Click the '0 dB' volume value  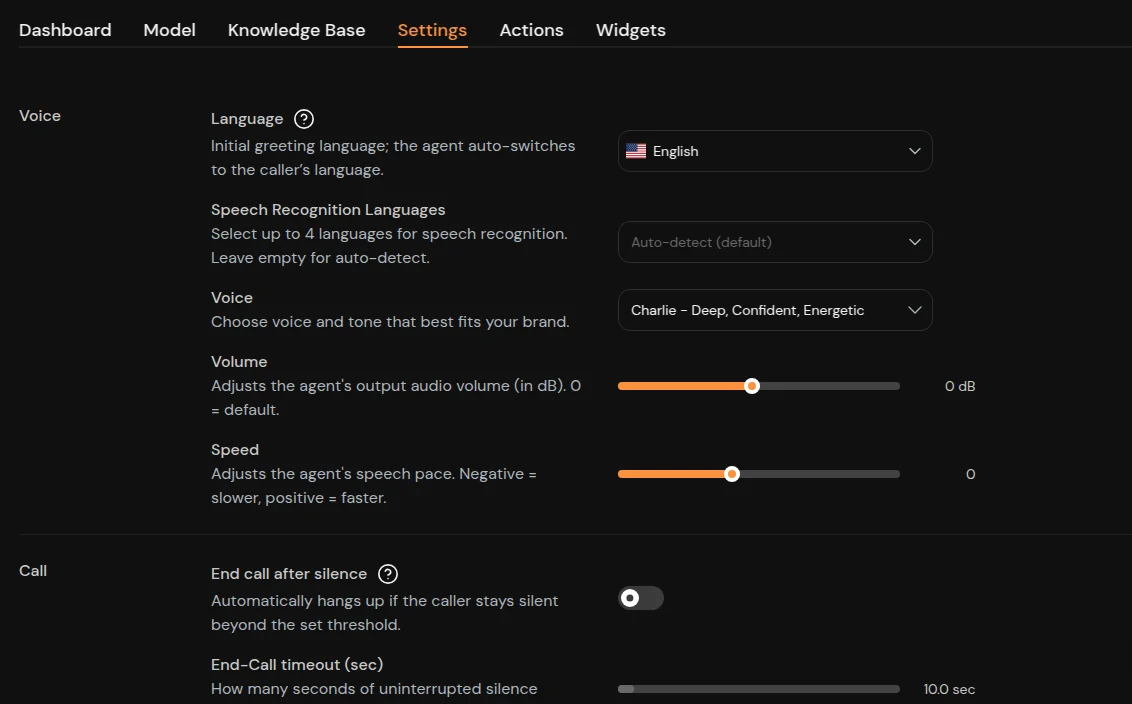[x=959, y=386]
